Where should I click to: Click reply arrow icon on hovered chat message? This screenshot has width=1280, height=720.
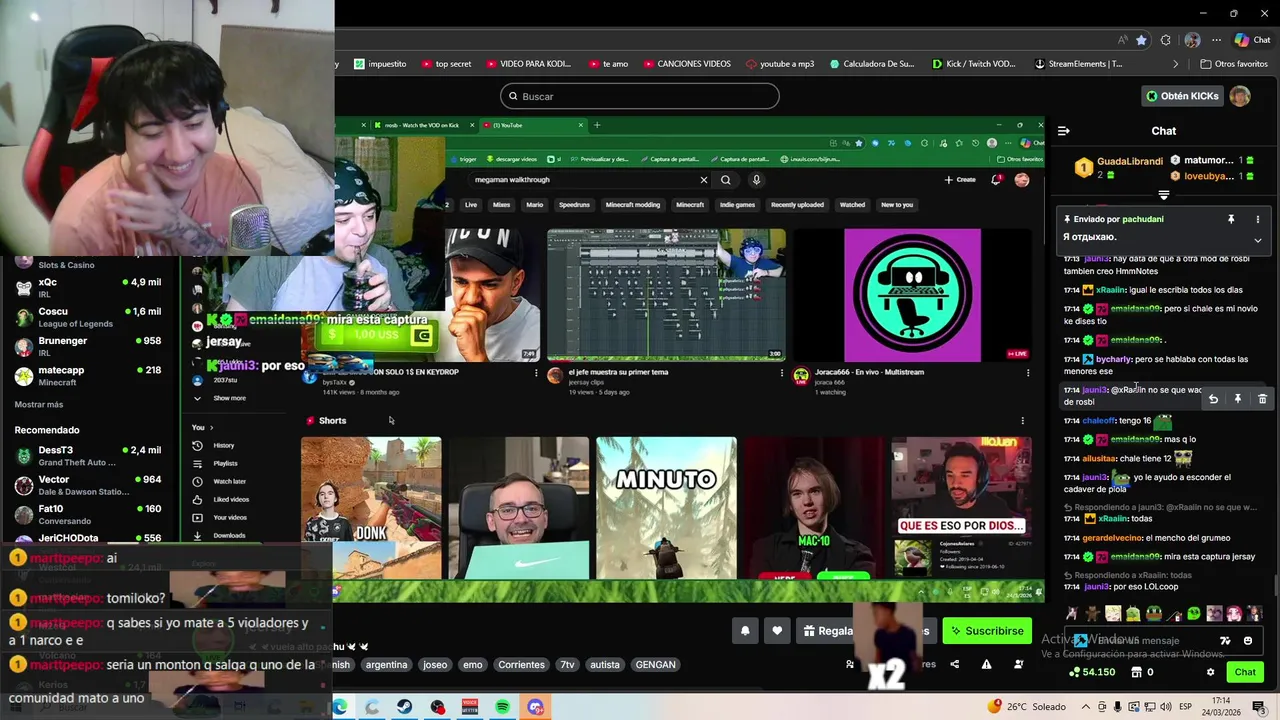[1213, 399]
